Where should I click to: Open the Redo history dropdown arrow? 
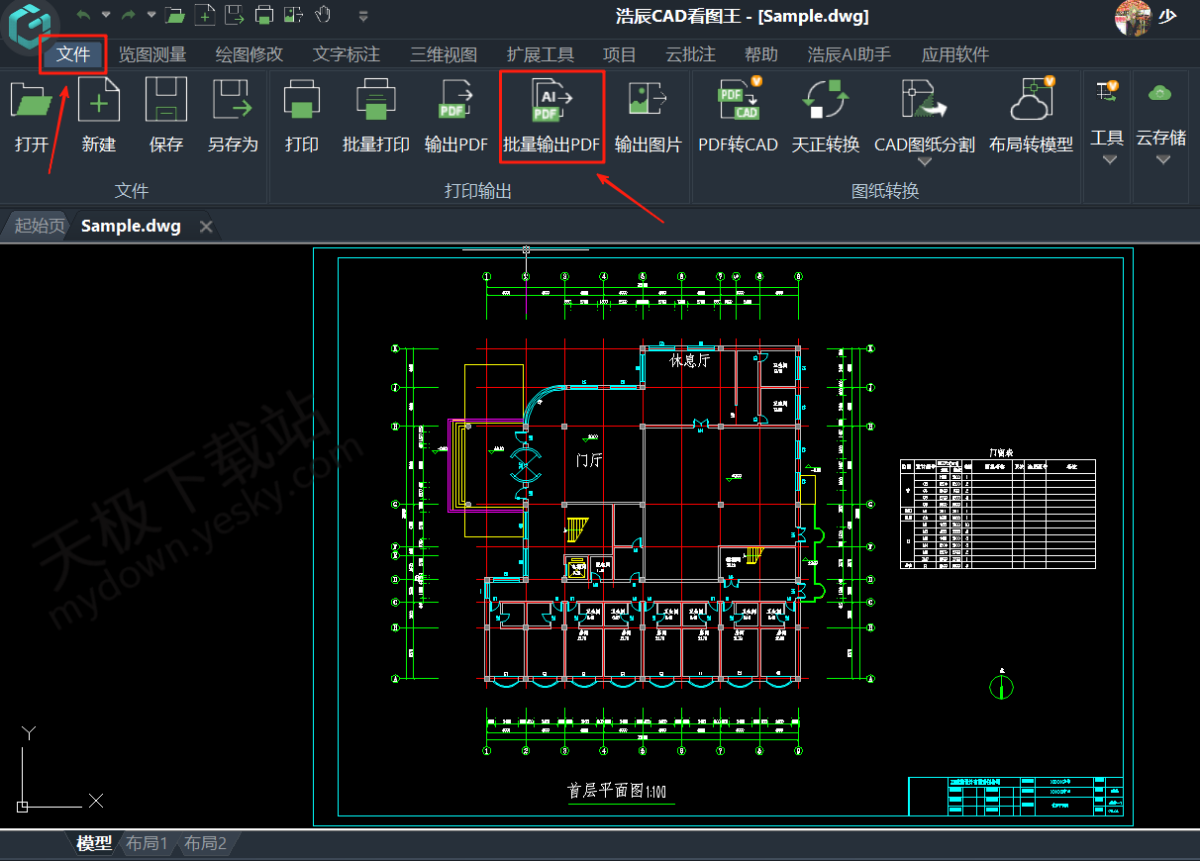coord(151,16)
